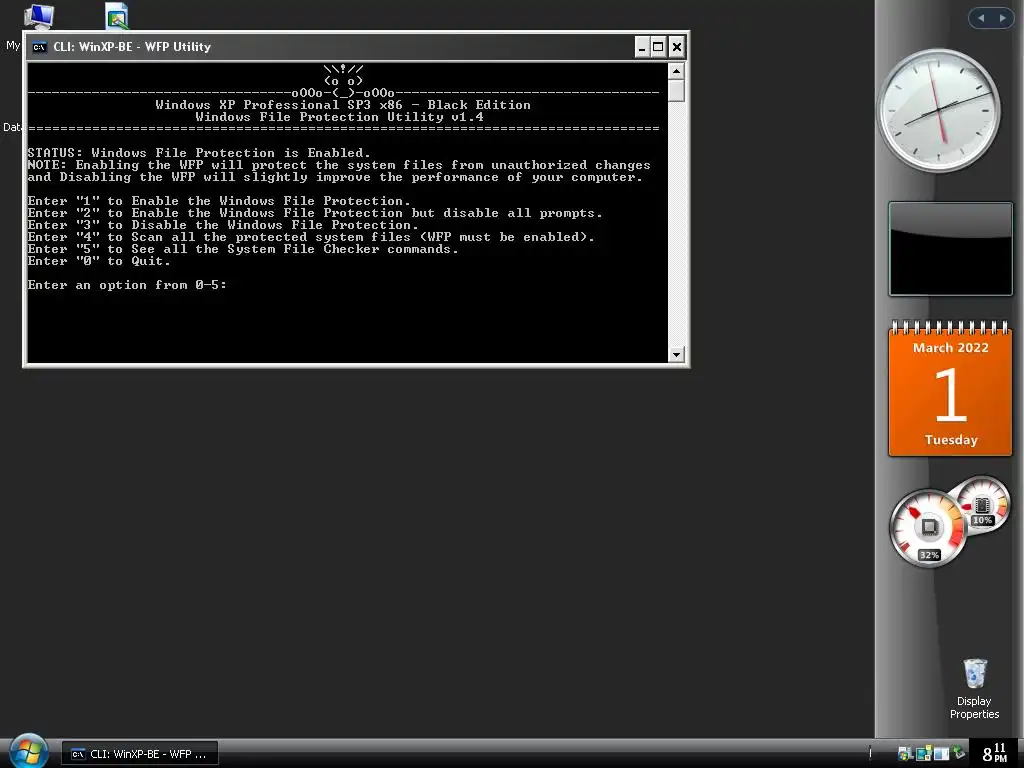Select the black slideshow gadget
1024x768 pixels.
[950, 249]
